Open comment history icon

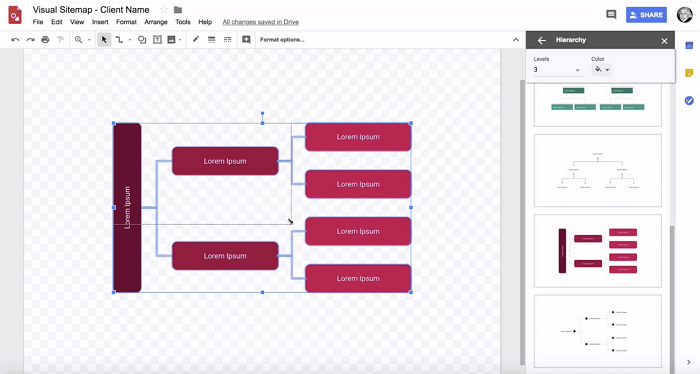tap(611, 15)
